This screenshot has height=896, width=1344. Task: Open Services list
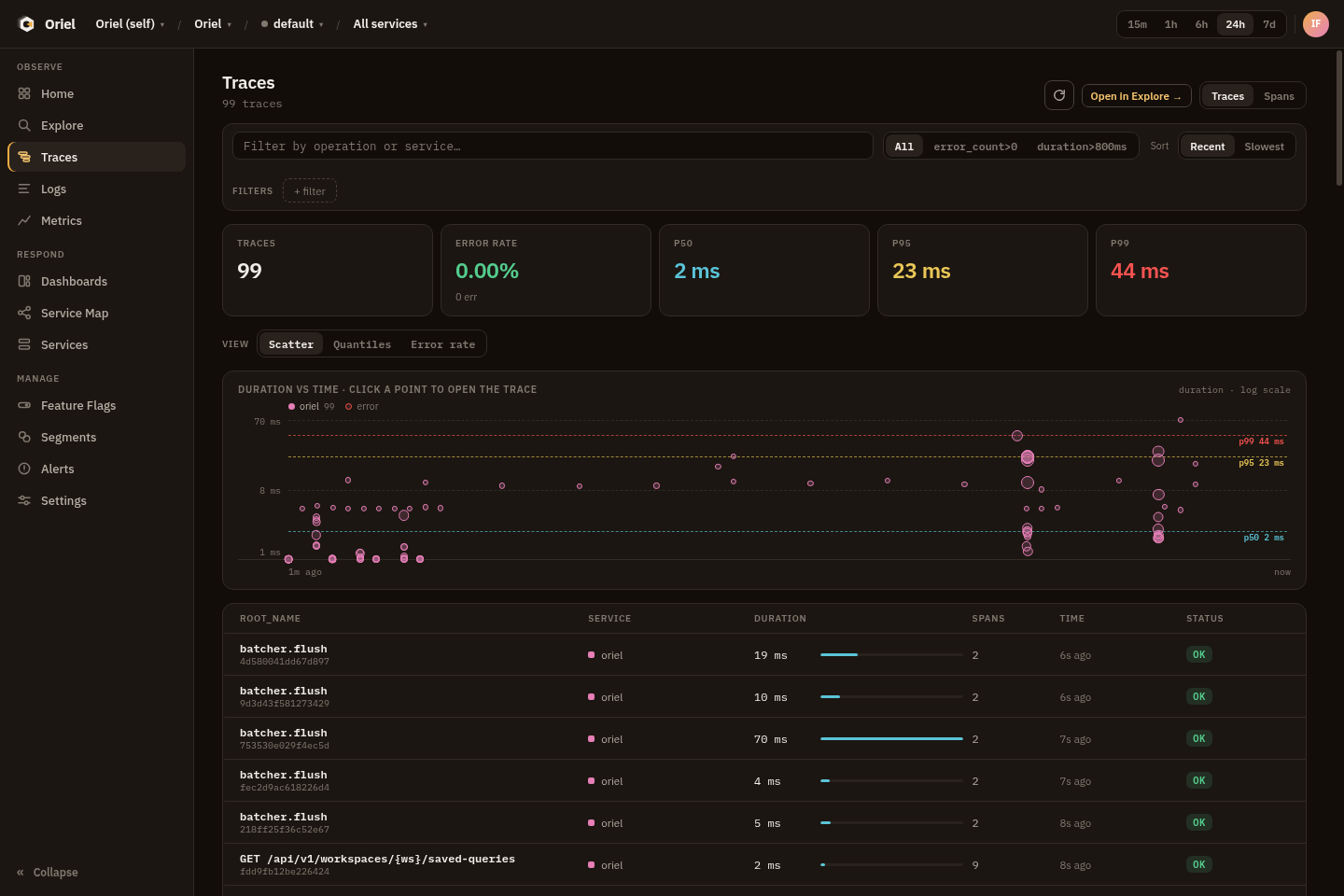[96, 344]
